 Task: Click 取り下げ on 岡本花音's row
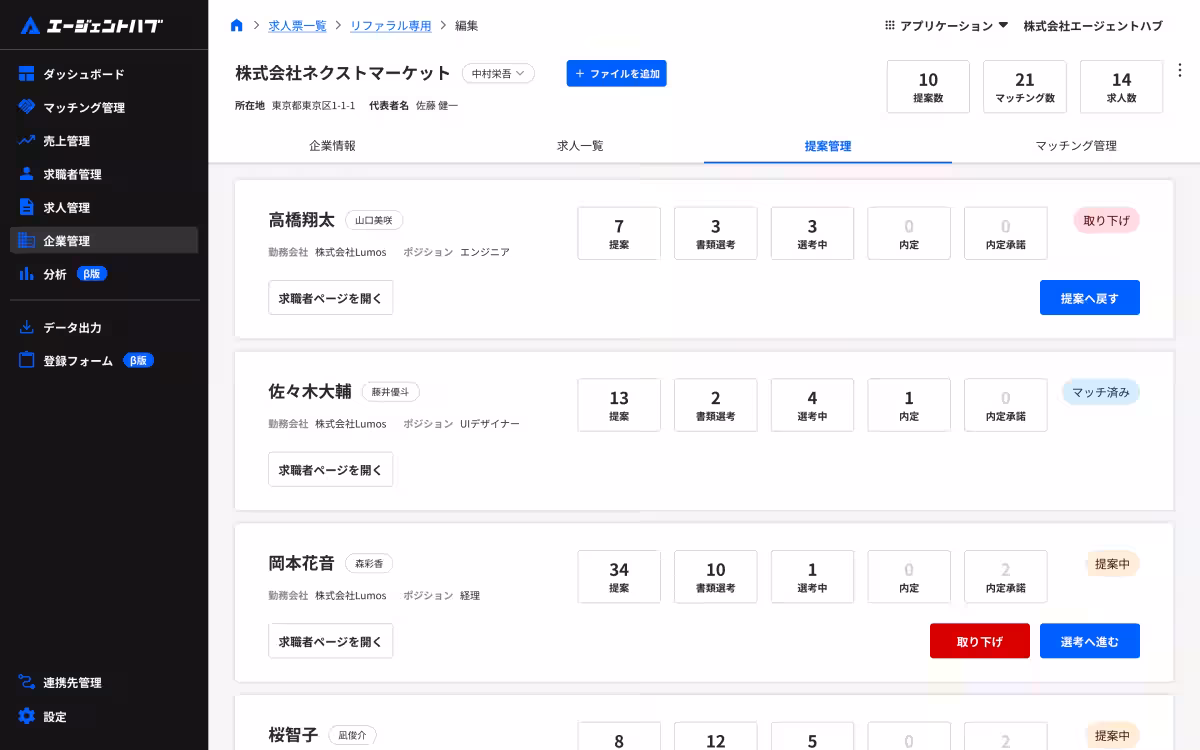(979, 641)
